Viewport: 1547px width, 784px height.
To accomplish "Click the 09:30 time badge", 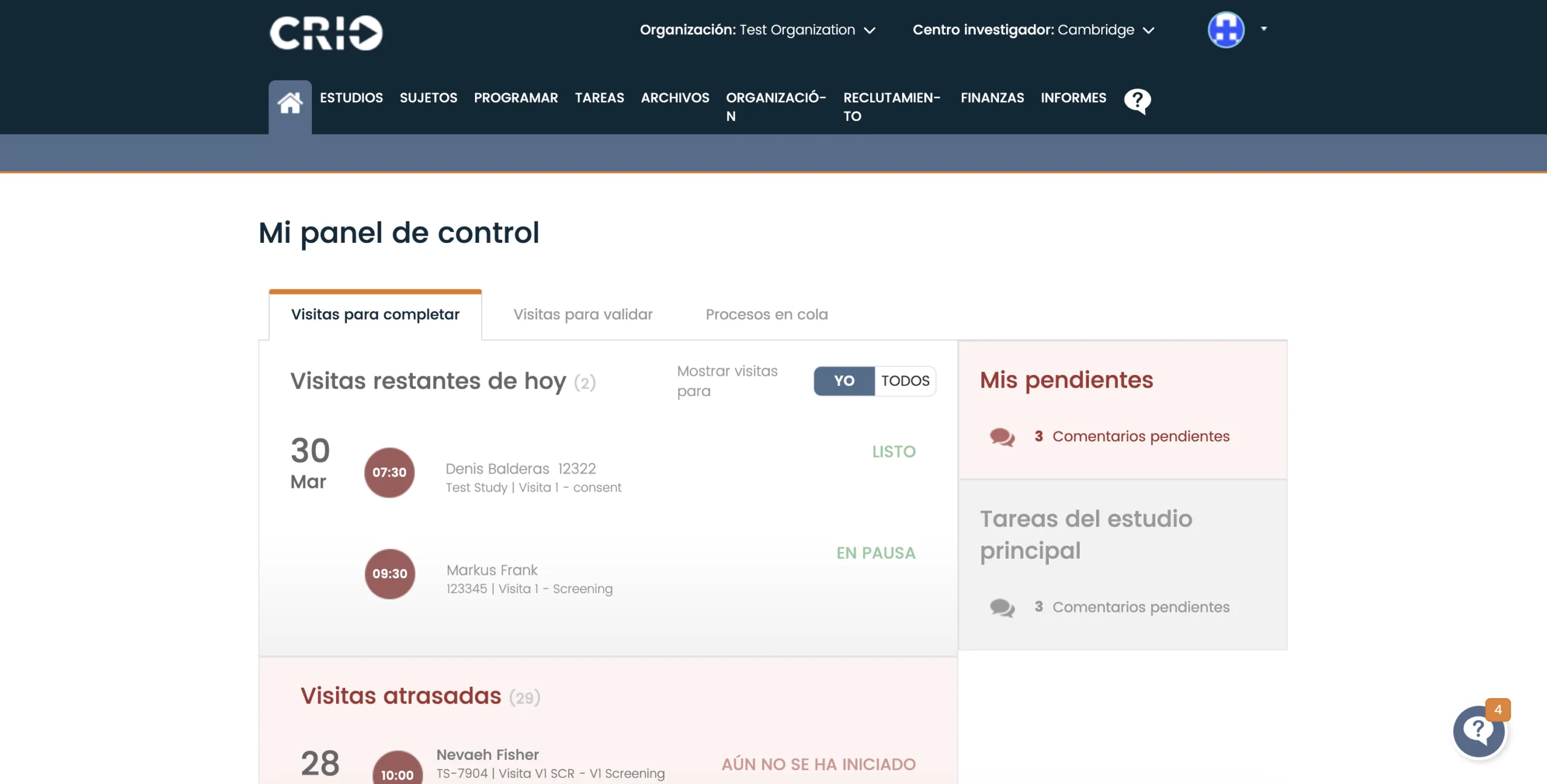I will point(390,574).
